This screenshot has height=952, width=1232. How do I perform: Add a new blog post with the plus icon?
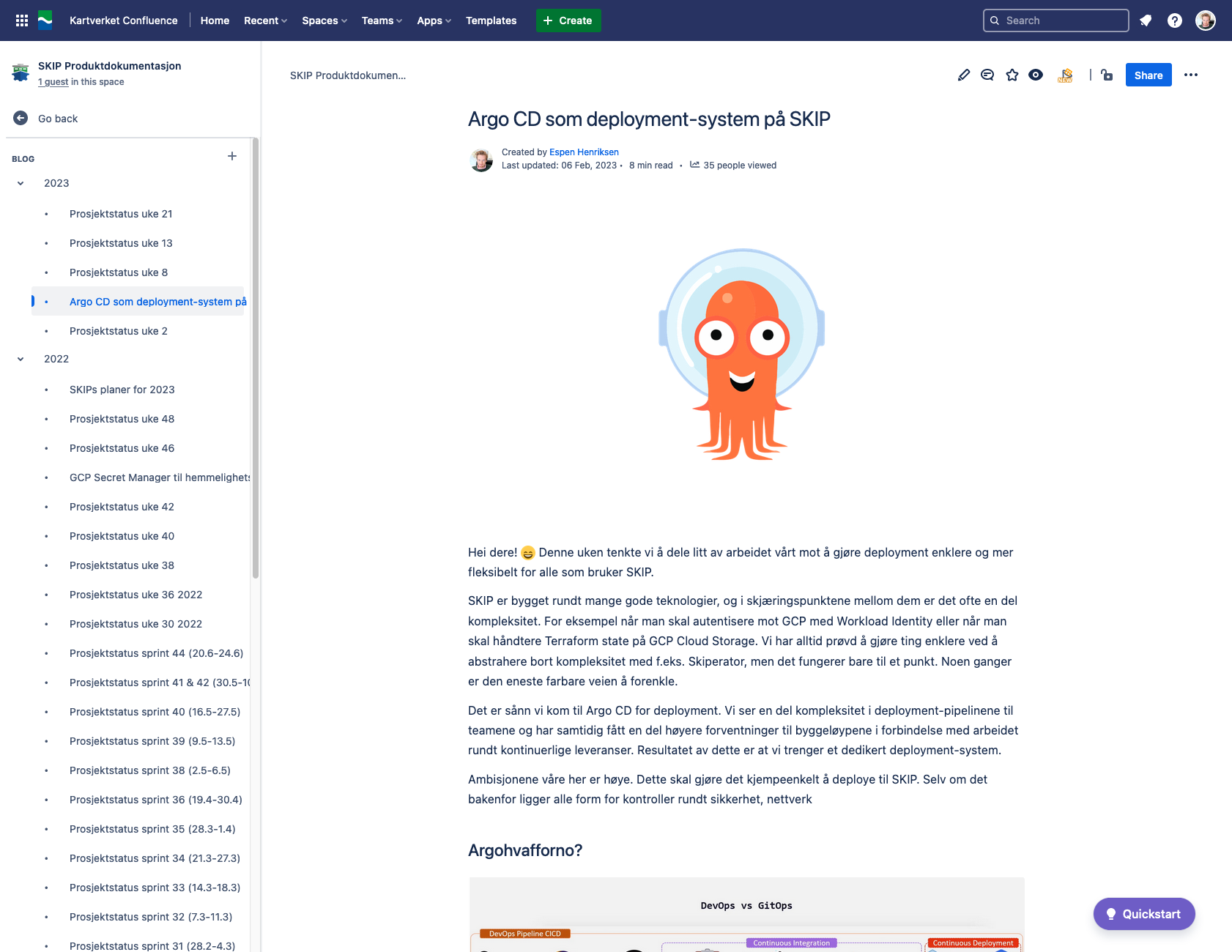(232, 156)
